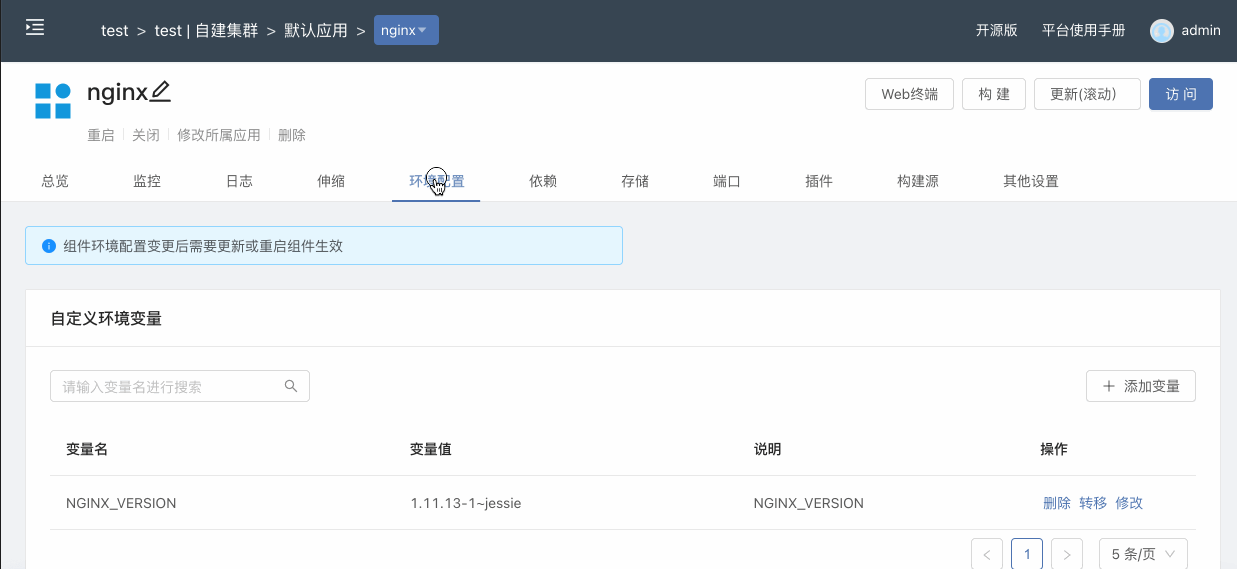This screenshot has height=569, width=1237.
Task: Click the 关闭 link
Action: [146, 135]
